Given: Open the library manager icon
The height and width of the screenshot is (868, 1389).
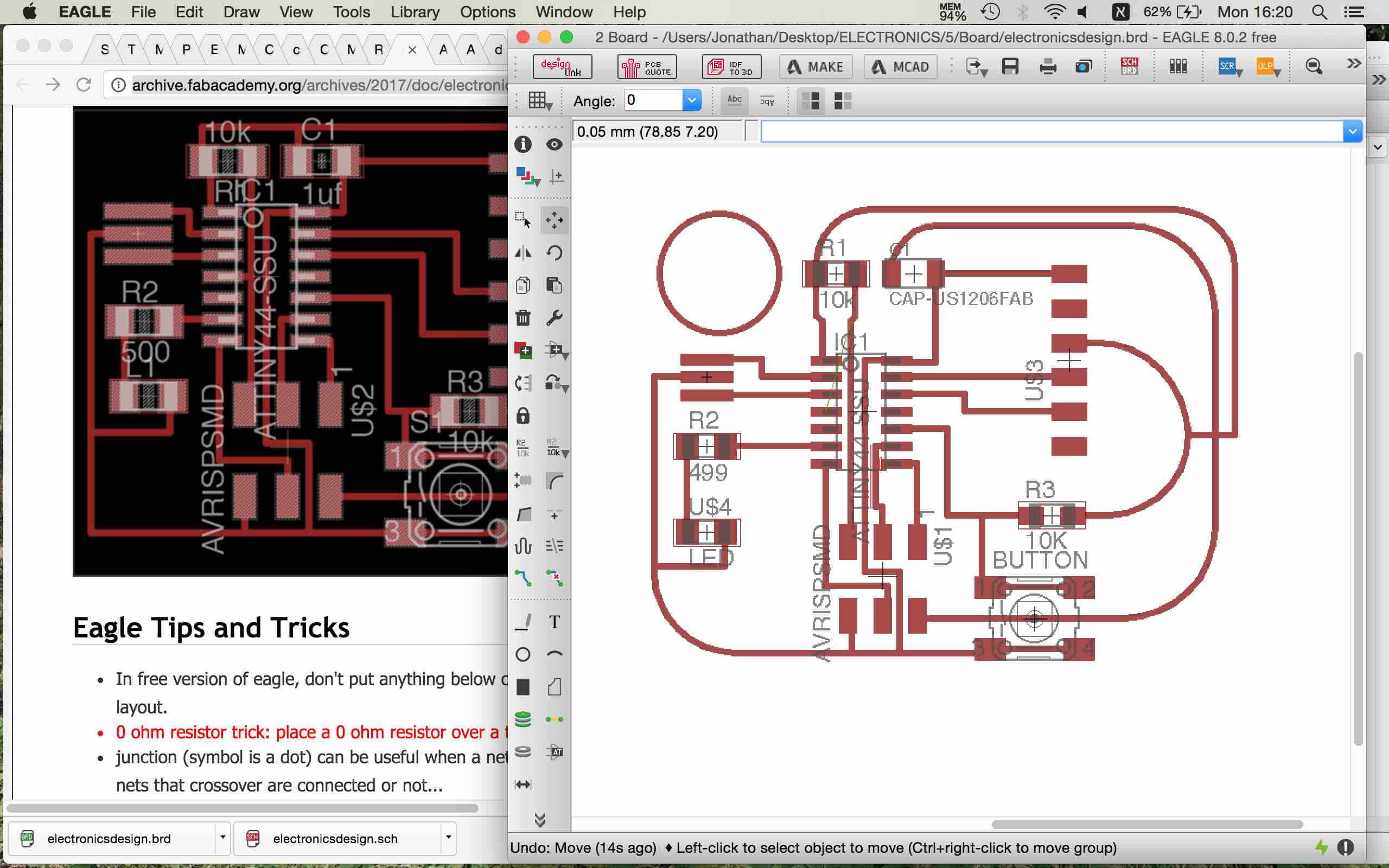Looking at the screenshot, I should [1178, 67].
